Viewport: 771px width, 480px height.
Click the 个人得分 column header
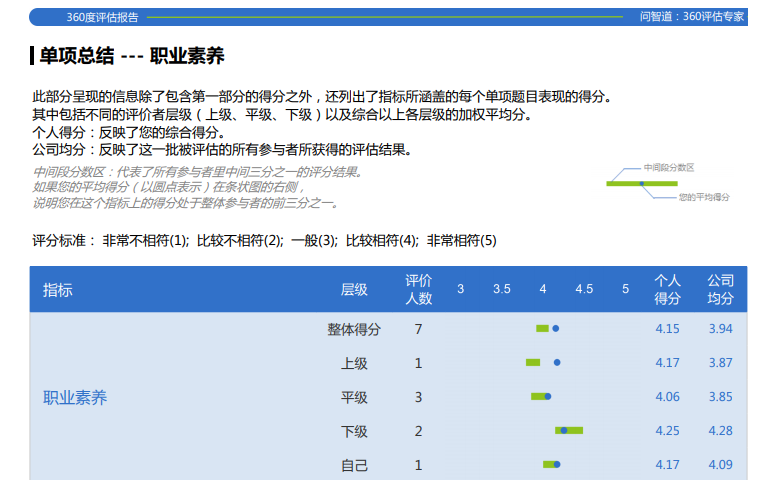tap(667, 290)
